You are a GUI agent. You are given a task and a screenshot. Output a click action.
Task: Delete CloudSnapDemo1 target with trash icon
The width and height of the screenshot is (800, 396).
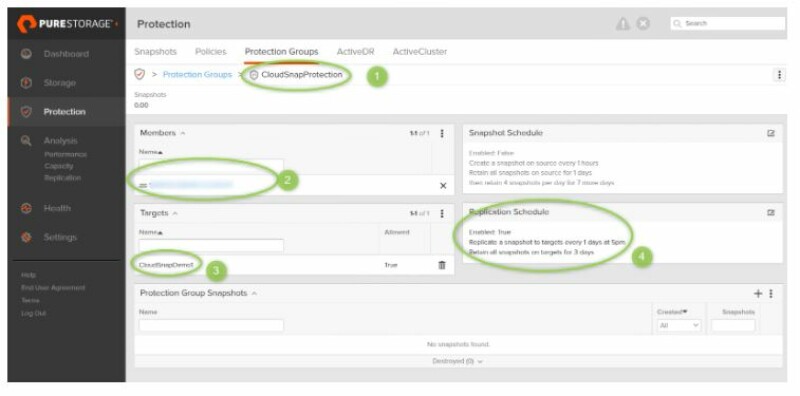point(442,265)
